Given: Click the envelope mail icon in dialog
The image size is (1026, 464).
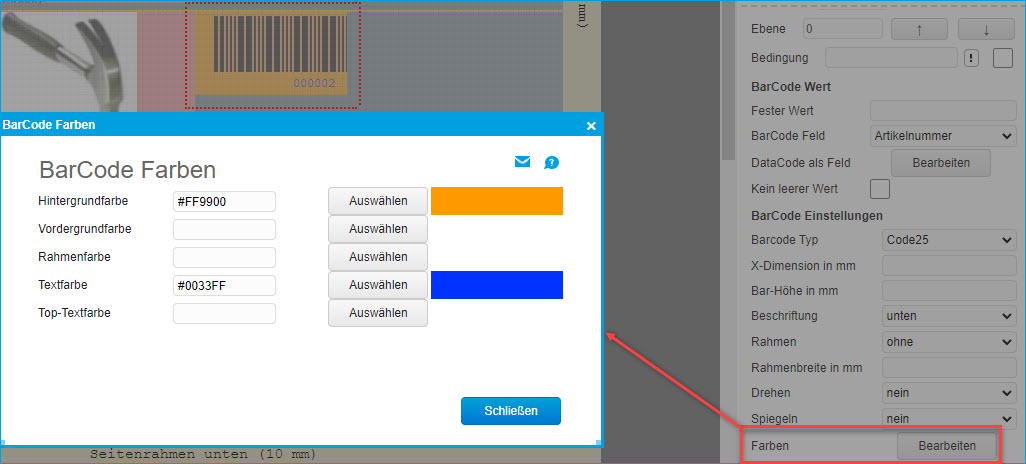Looking at the screenshot, I should point(522,162).
